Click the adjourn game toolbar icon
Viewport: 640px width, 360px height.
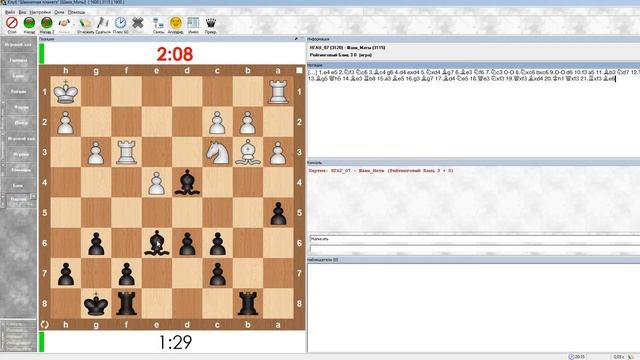[x=85, y=23]
